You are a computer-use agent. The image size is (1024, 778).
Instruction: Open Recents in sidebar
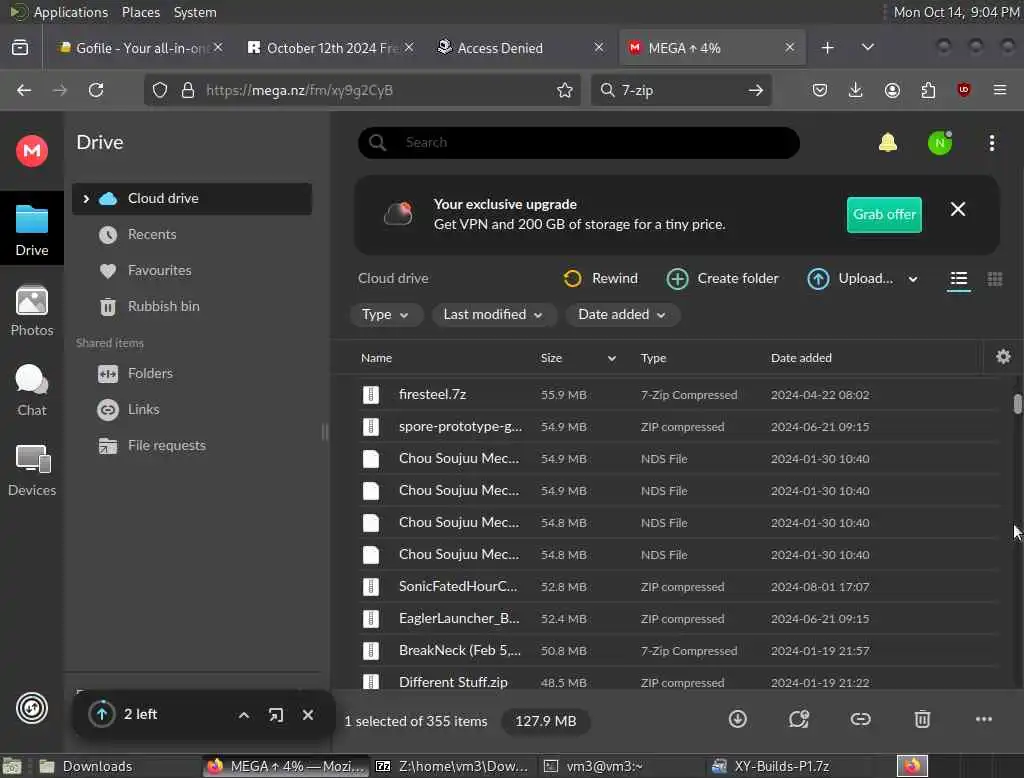pos(191,235)
